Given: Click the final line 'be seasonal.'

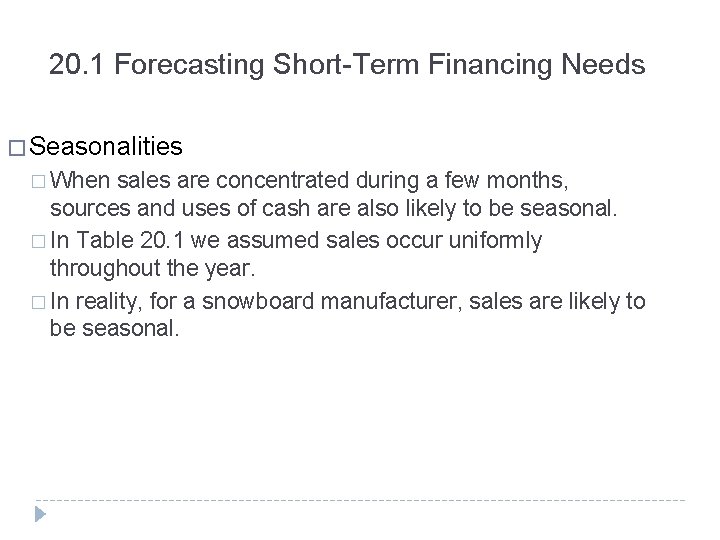Looking at the screenshot, I should (x=114, y=330).
